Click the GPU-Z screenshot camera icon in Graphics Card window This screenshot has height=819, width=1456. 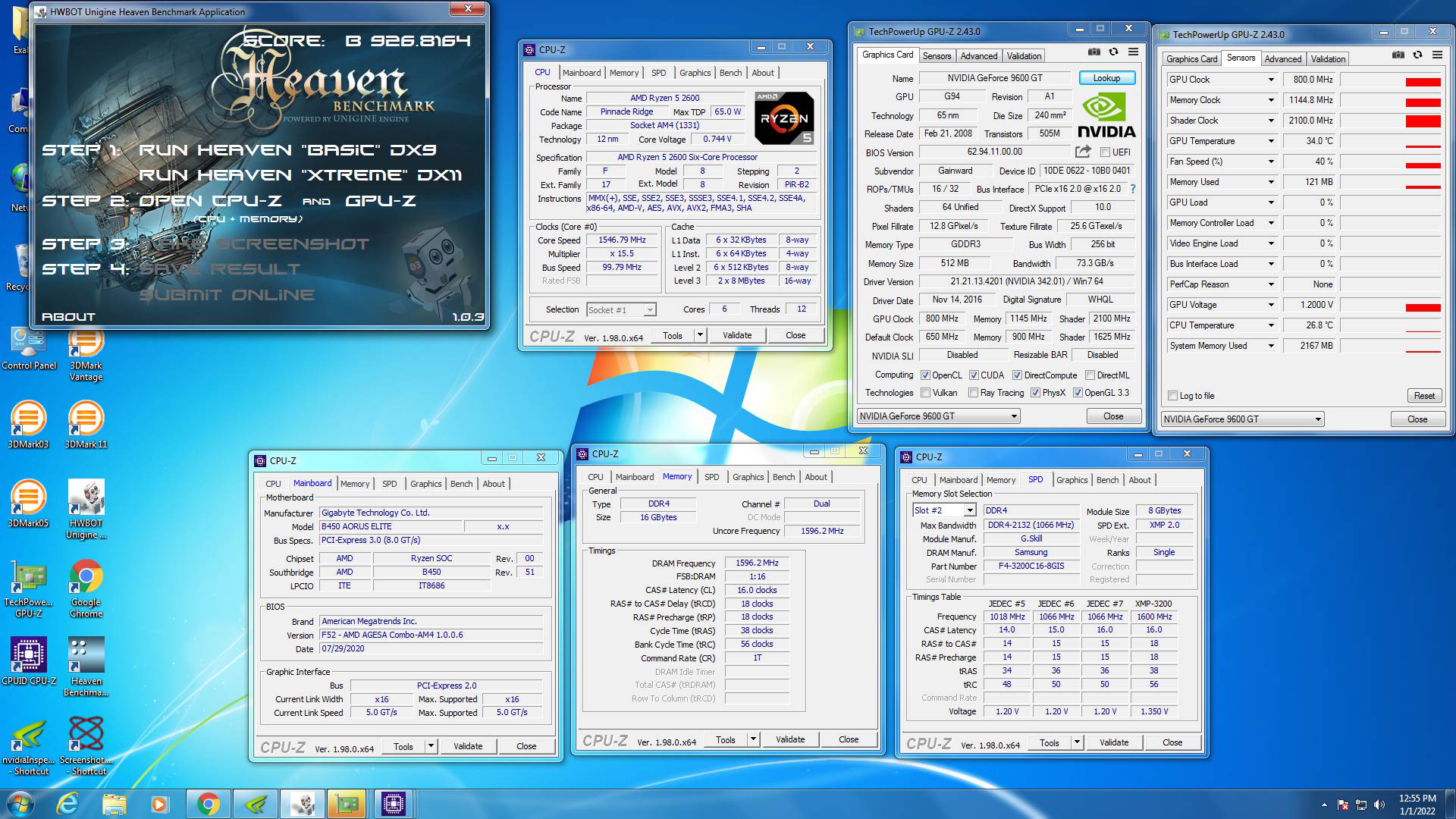click(1094, 52)
